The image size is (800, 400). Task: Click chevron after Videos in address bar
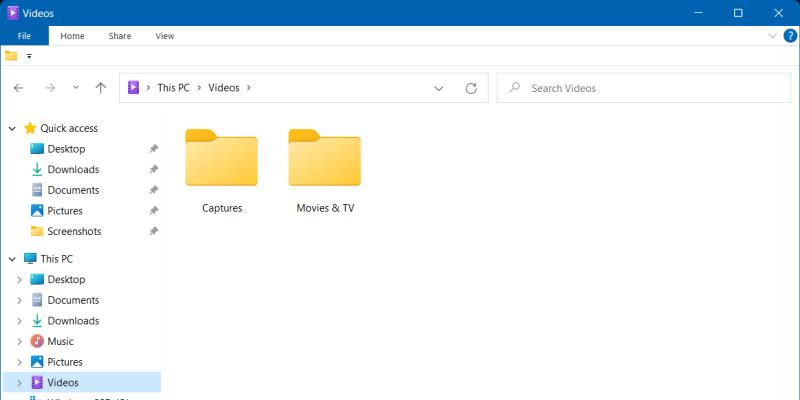pos(248,88)
